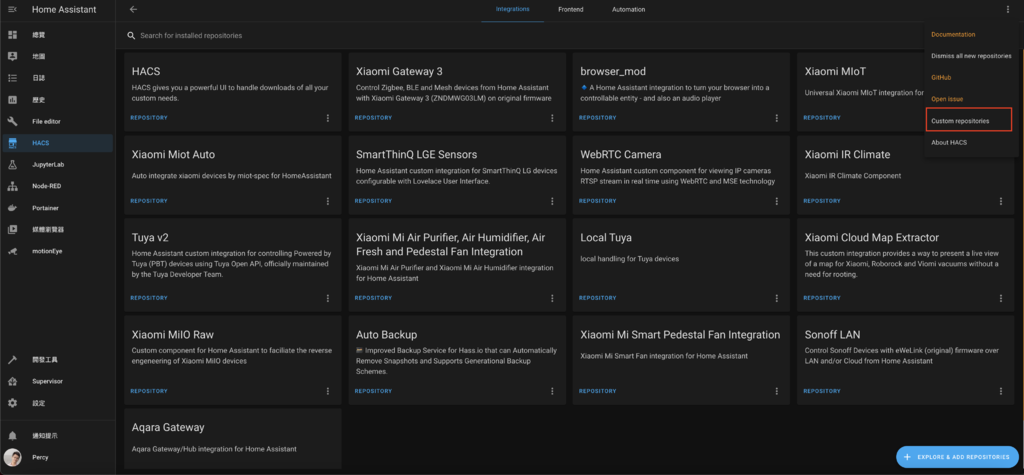Click the Xiaomi MIoT card title

835,71
